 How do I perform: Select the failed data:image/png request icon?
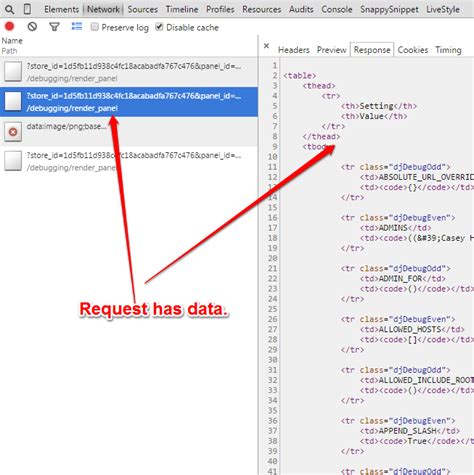13,132
